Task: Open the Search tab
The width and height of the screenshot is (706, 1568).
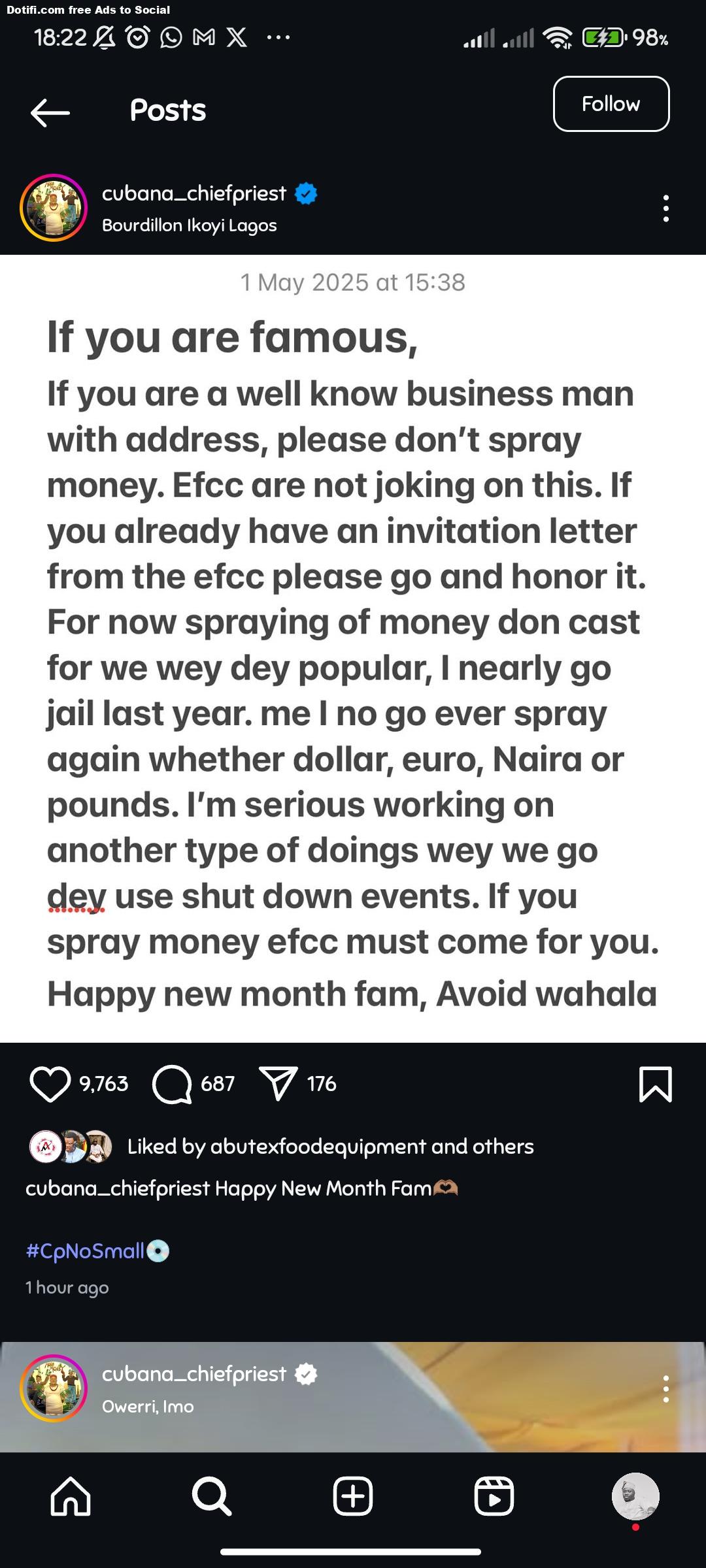Action: (x=212, y=1495)
